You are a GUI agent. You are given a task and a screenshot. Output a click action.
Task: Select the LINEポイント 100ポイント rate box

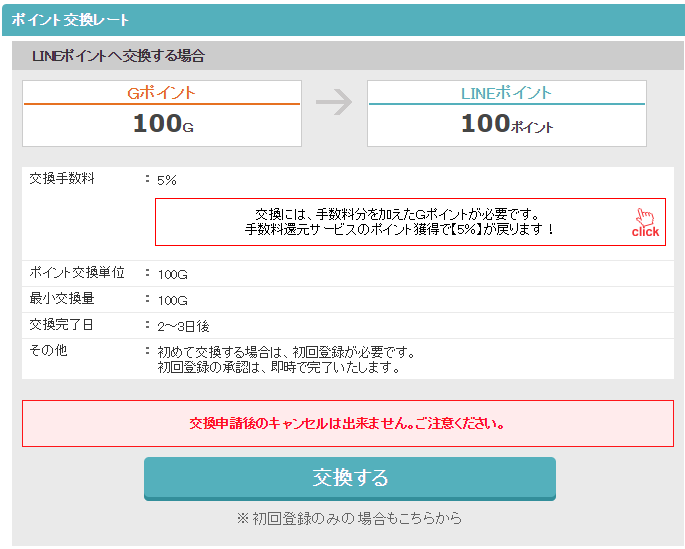tap(507, 114)
